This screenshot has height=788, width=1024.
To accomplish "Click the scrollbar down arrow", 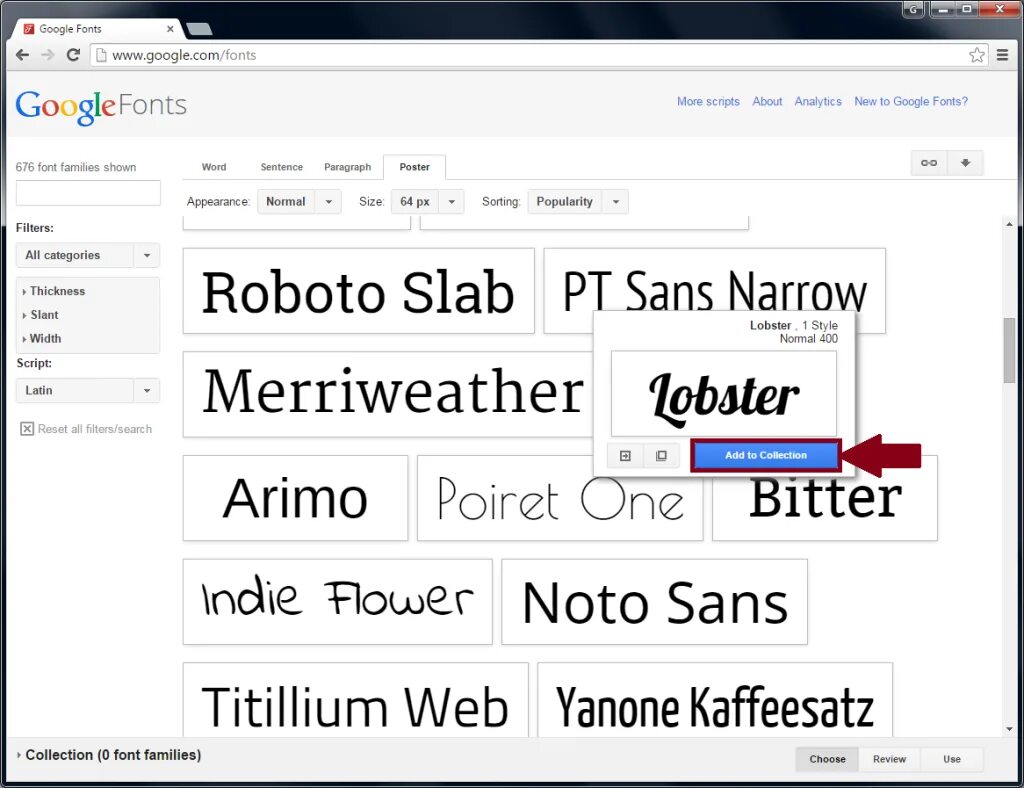I will tap(1010, 729).
